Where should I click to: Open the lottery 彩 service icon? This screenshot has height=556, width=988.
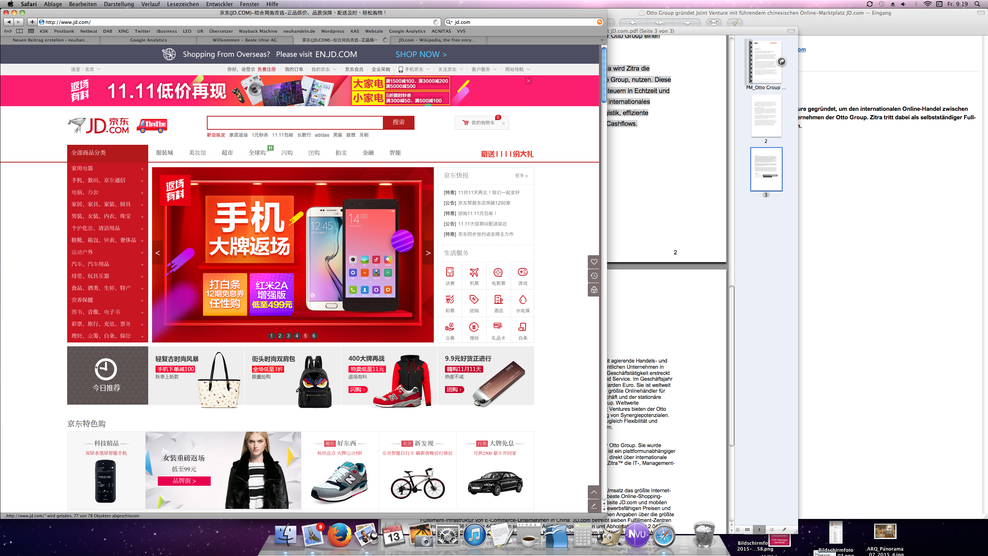[450, 299]
